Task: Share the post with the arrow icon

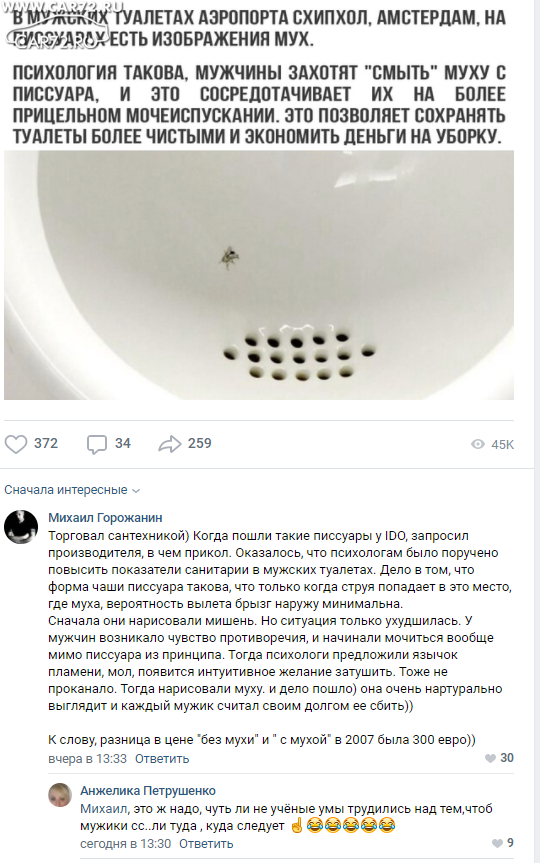Action: pyautogui.click(x=170, y=444)
